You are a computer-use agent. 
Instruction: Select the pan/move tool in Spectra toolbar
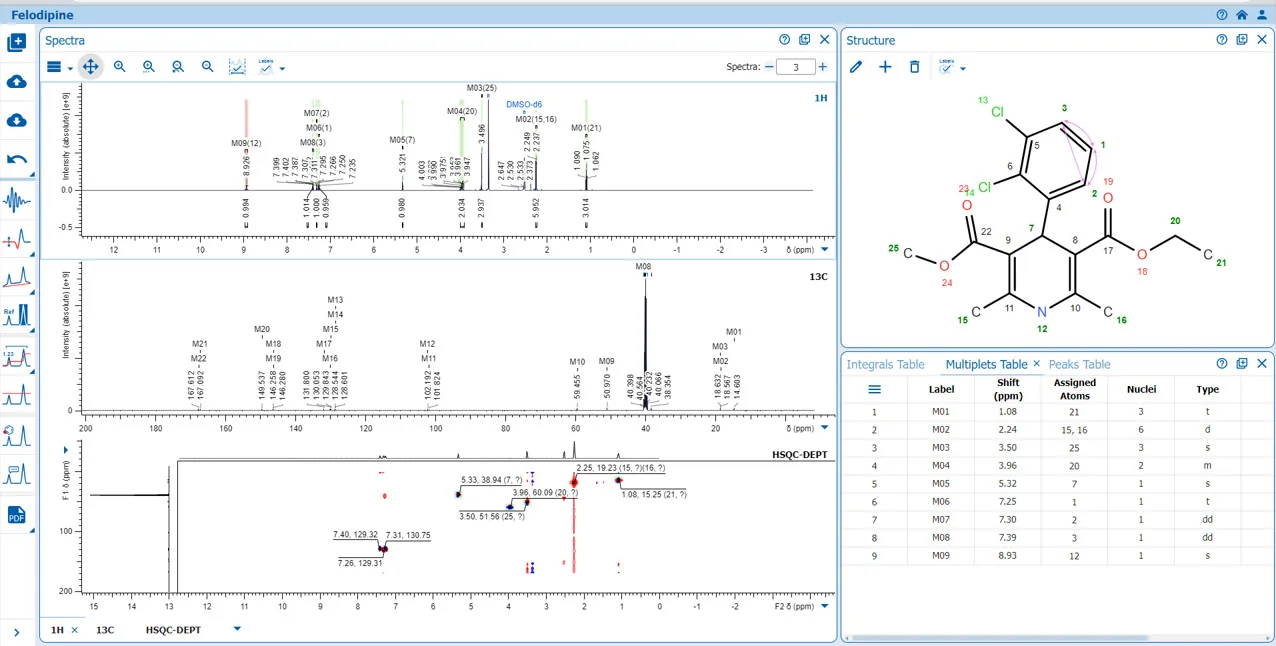click(x=90, y=67)
